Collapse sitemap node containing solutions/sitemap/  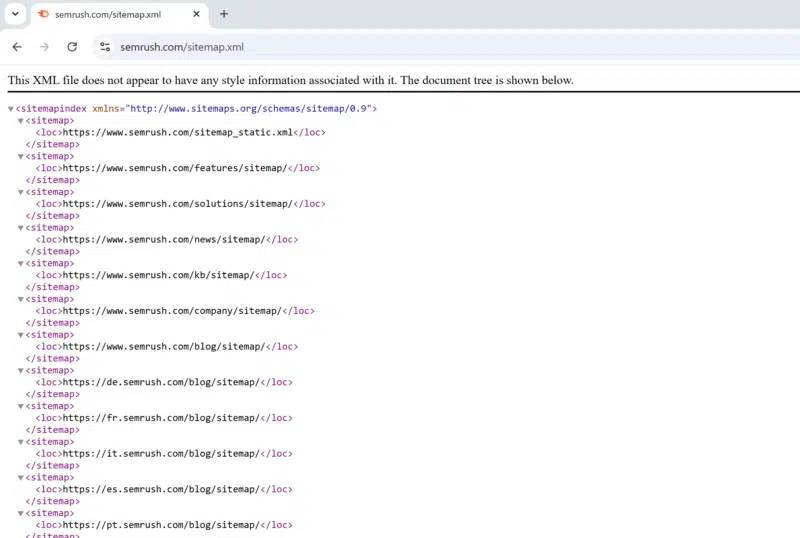tap(20, 192)
